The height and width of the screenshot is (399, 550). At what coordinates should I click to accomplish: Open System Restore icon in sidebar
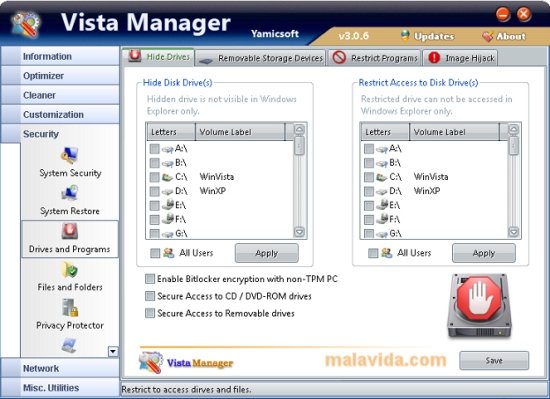69,193
